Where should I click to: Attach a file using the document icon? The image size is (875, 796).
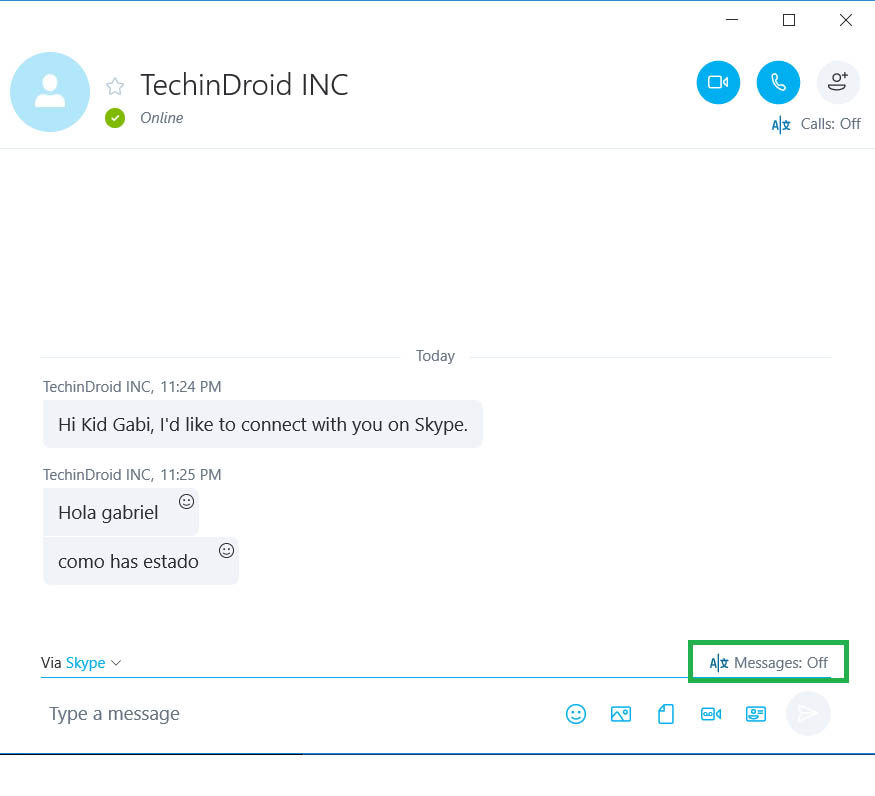click(x=666, y=713)
